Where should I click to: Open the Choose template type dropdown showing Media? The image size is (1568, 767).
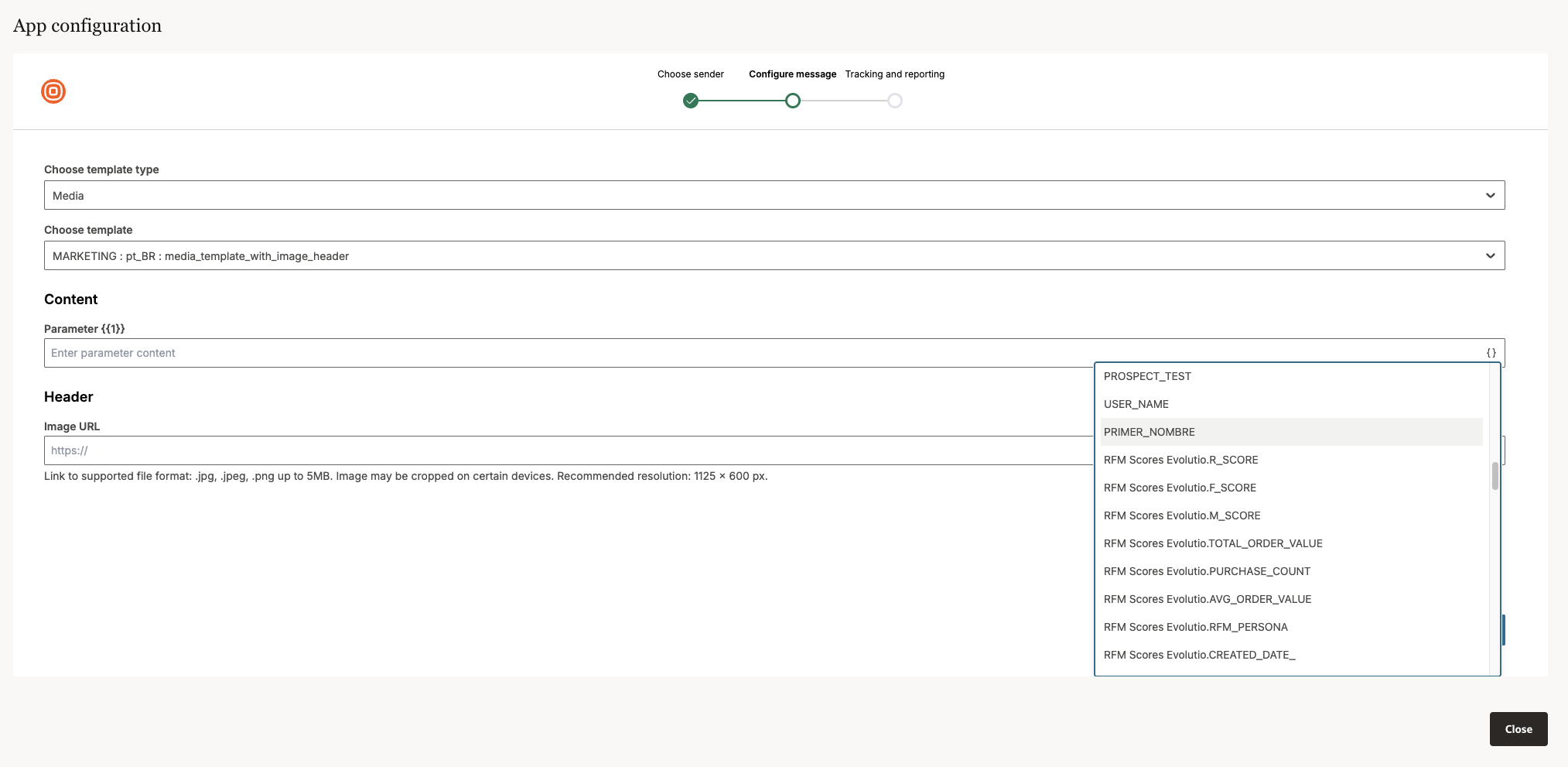[774, 195]
